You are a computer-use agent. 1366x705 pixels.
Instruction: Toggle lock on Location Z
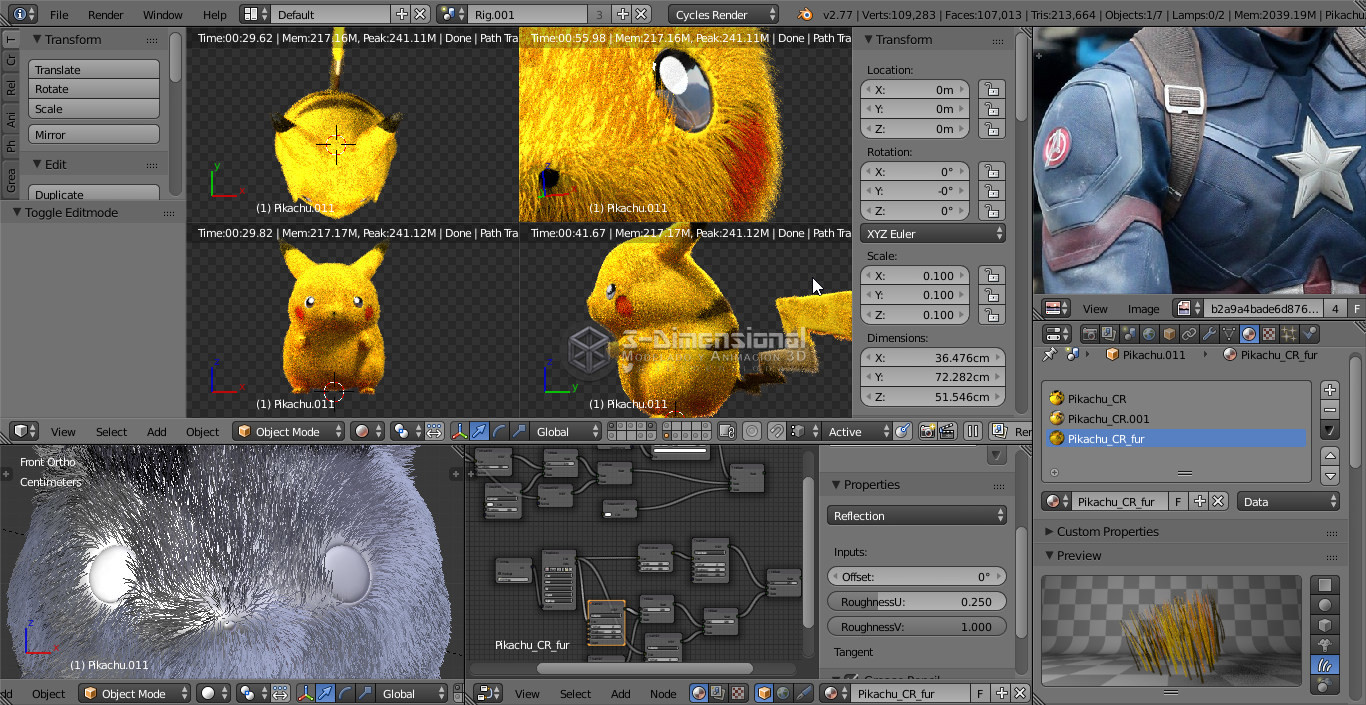pyautogui.click(x=991, y=129)
